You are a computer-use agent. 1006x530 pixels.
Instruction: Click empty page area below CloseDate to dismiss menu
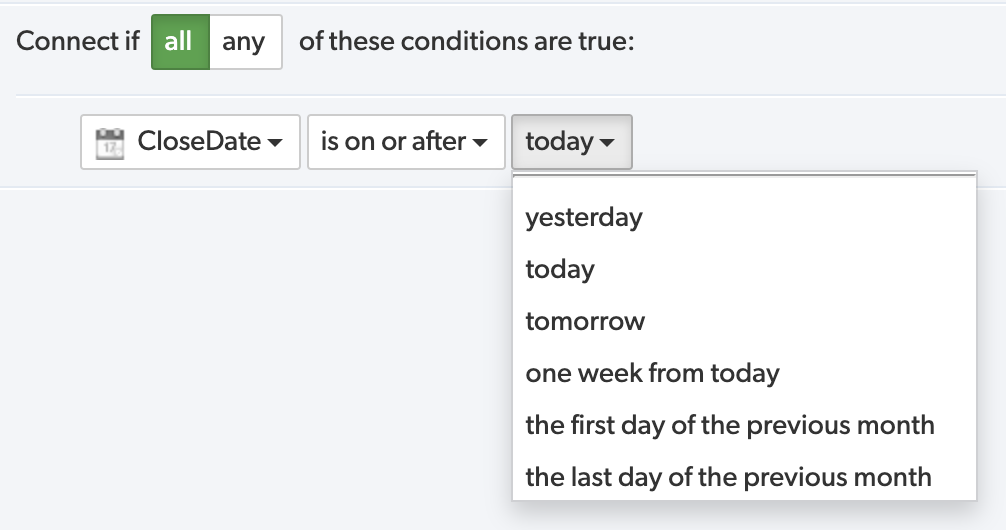tap(257, 353)
